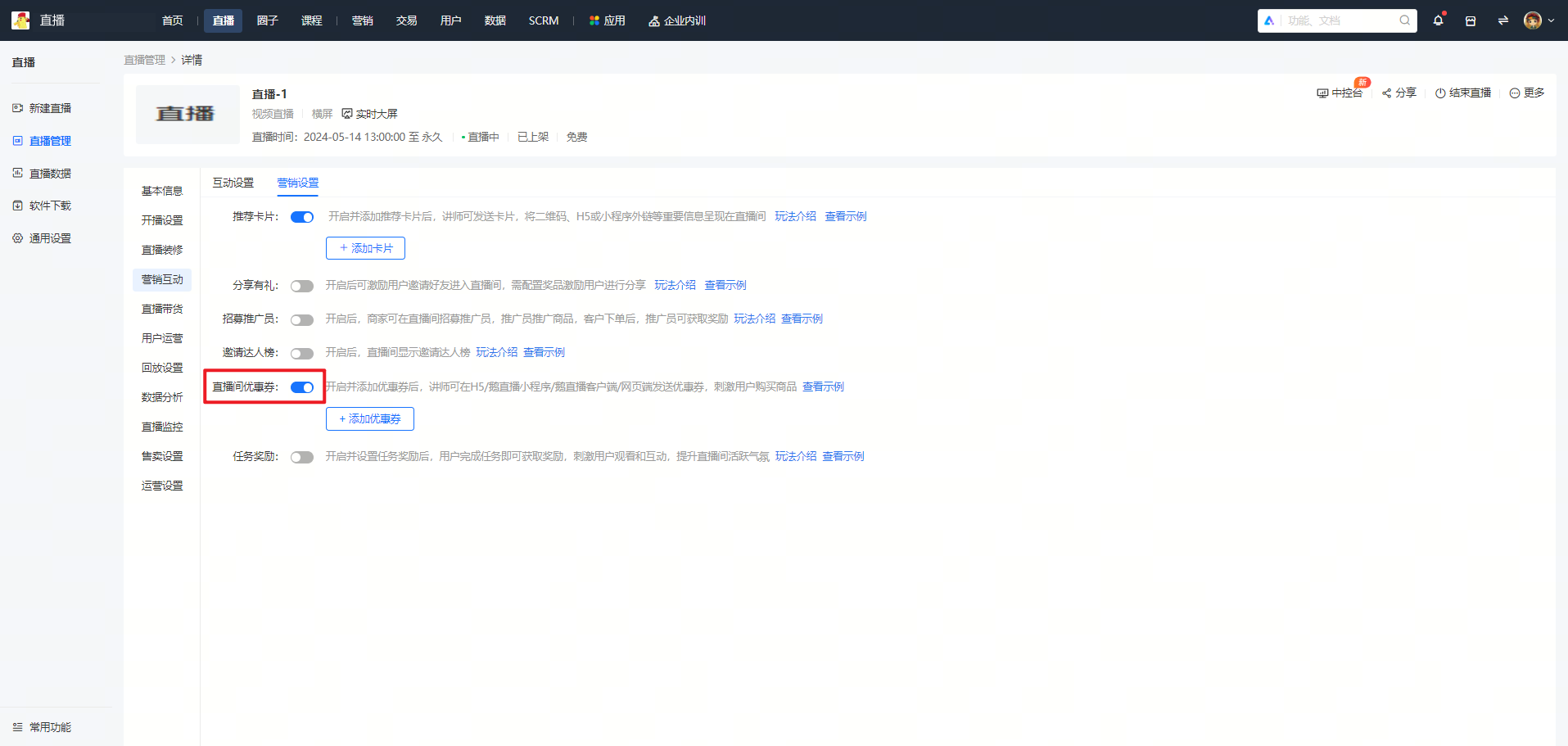Enable the 分享有礼 toggle

pyautogui.click(x=302, y=286)
